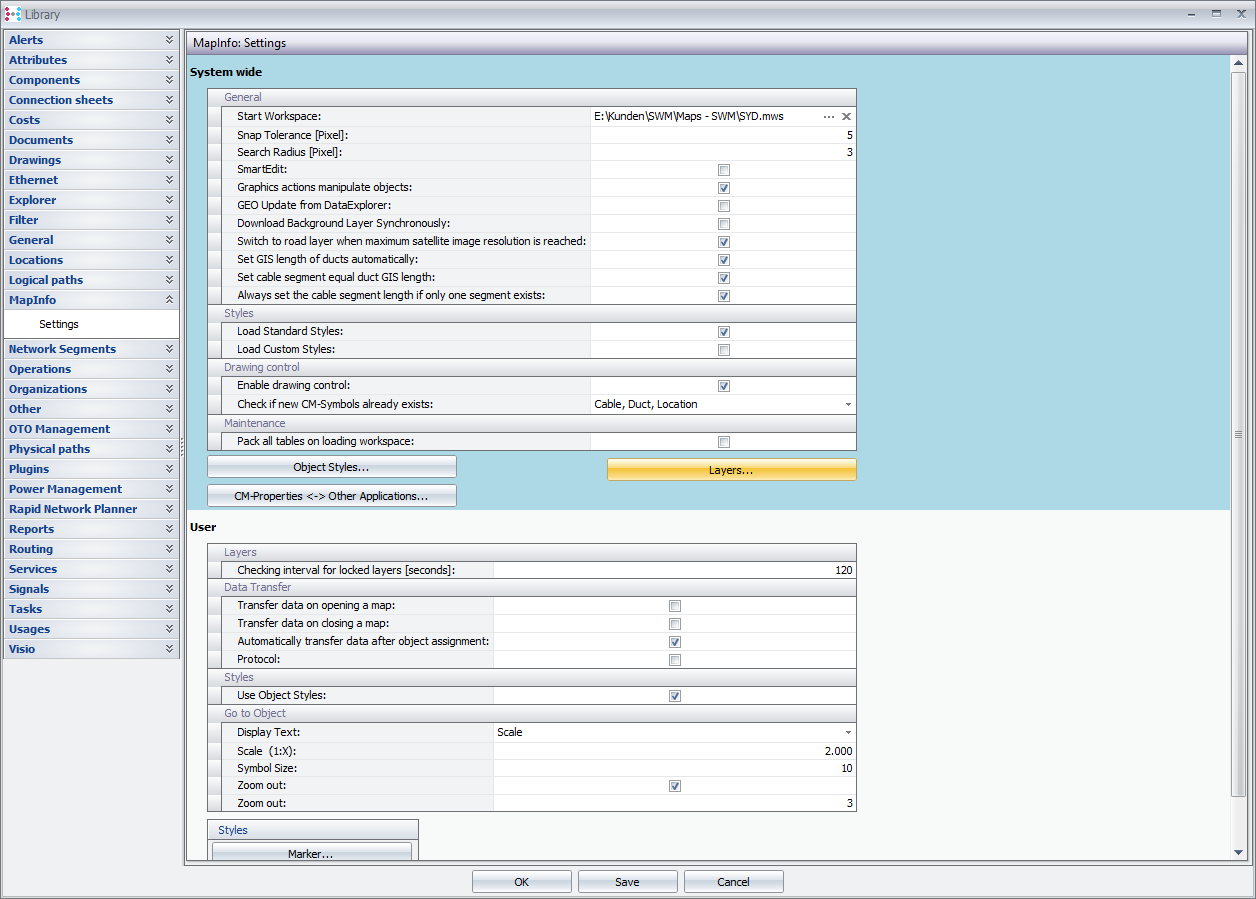
Task: Open the Documents section
Action: click(x=91, y=140)
